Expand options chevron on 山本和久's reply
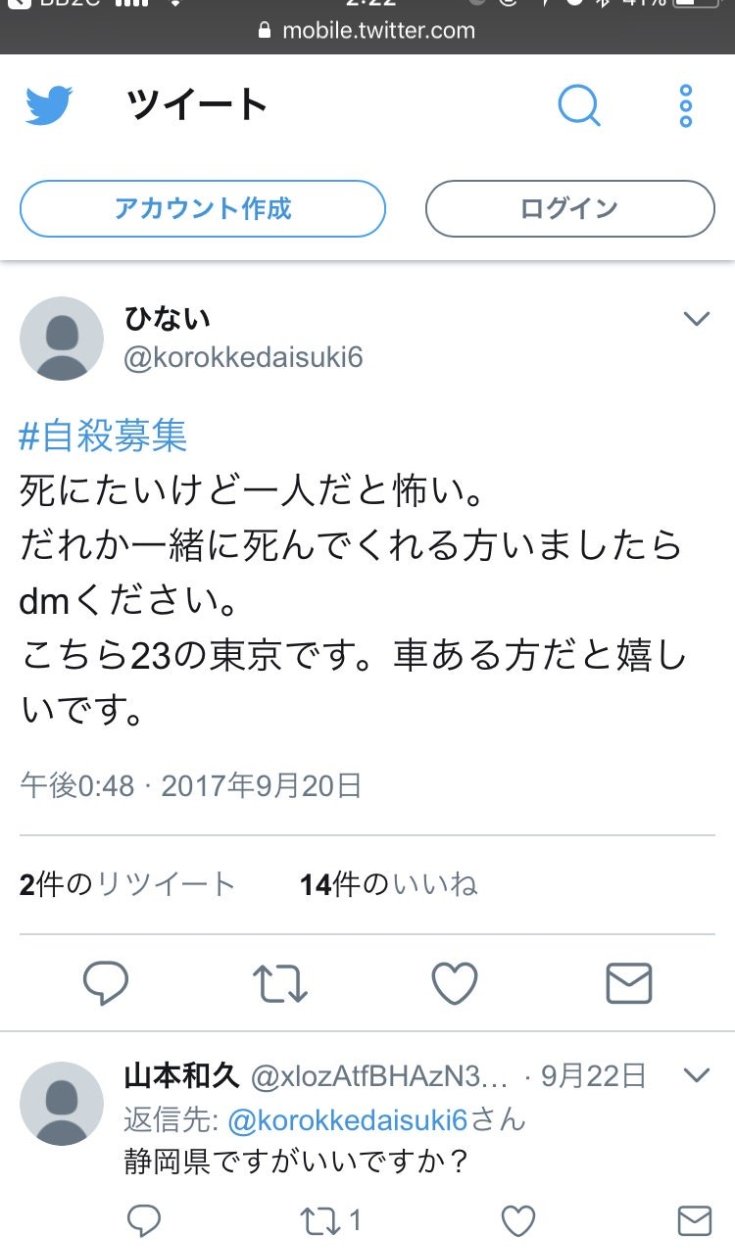This screenshot has width=735, height=1260. [696, 1076]
